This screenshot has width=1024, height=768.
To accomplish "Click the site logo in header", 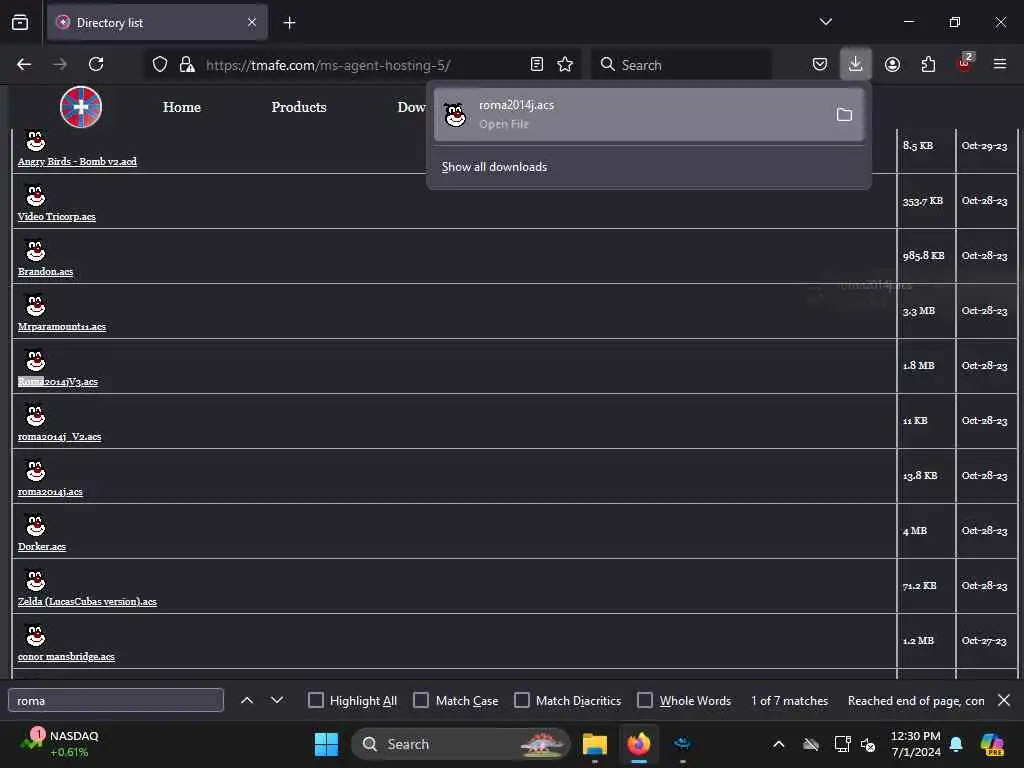I will click(x=81, y=107).
